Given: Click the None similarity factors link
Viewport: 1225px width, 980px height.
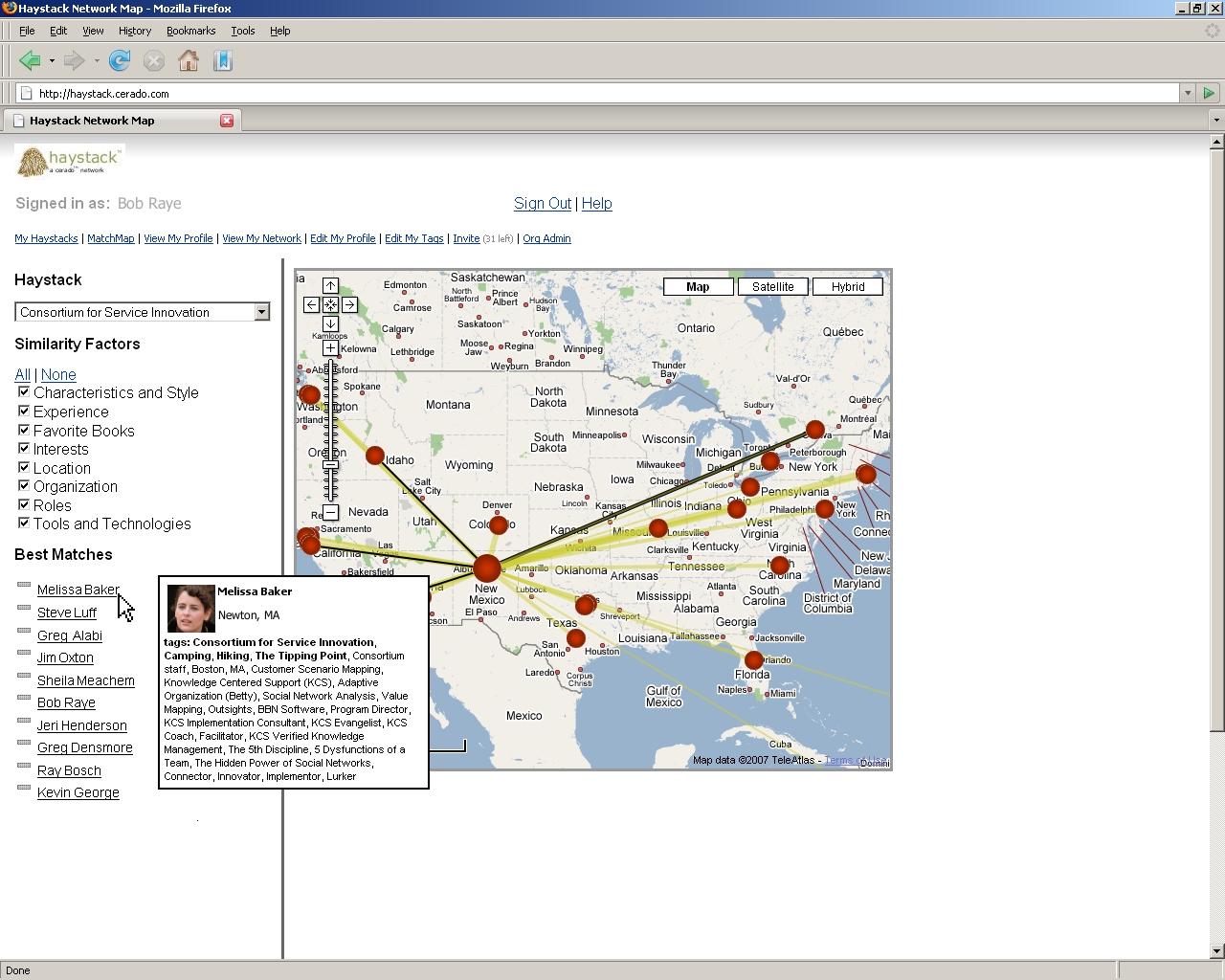Looking at the screenshot, I should point(58,374).
